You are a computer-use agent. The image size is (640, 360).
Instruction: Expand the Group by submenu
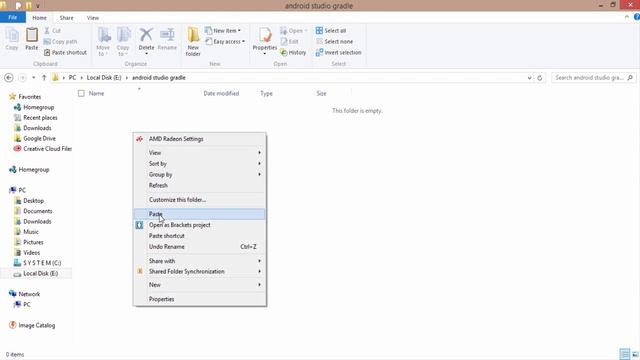click(x=200, y=175)
